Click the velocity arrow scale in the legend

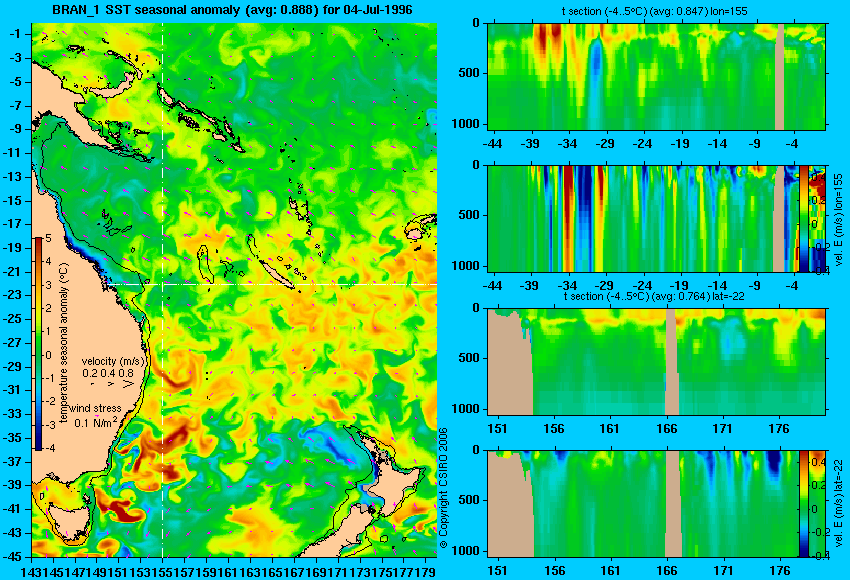[113, 383]
